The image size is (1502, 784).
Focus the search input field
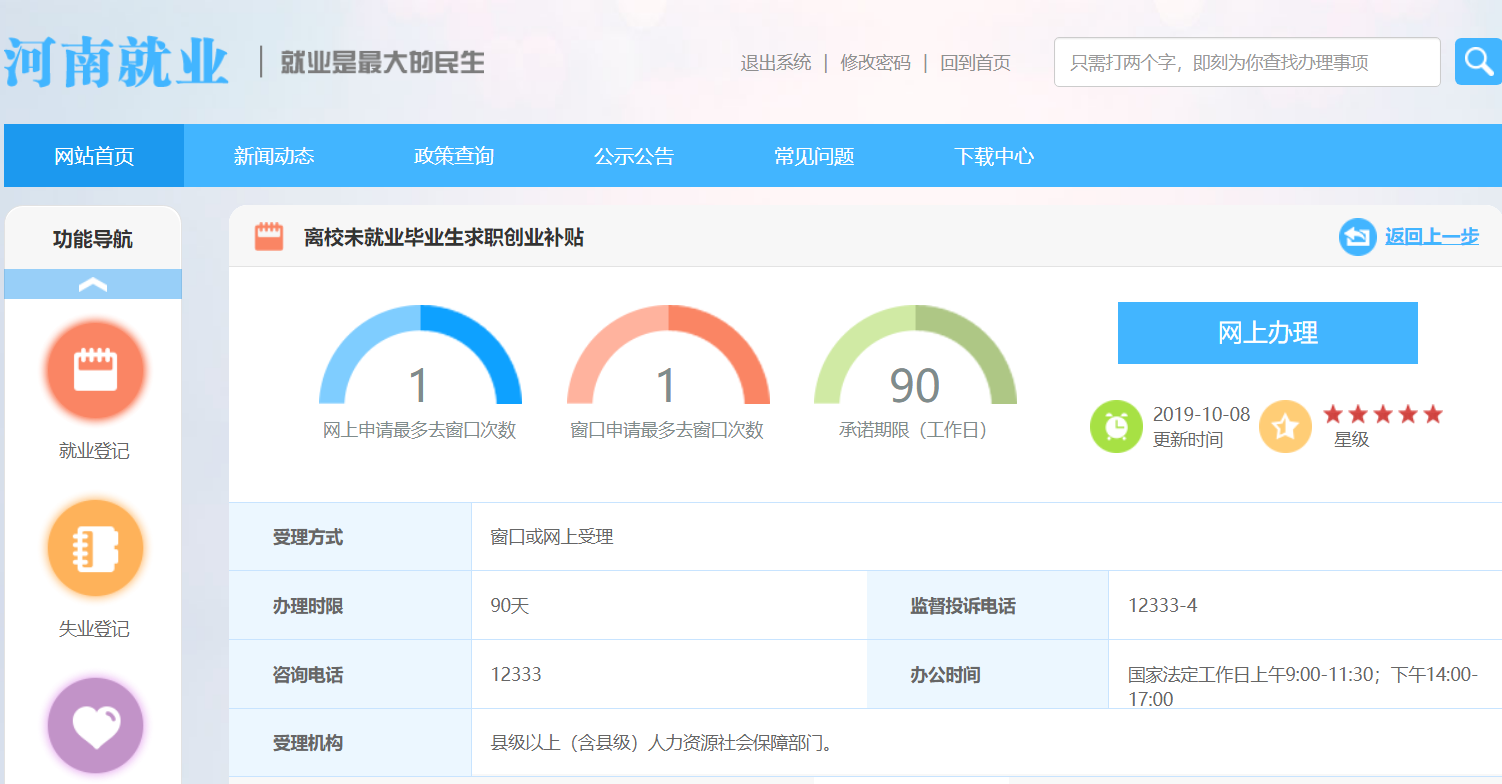(1246, 63)
